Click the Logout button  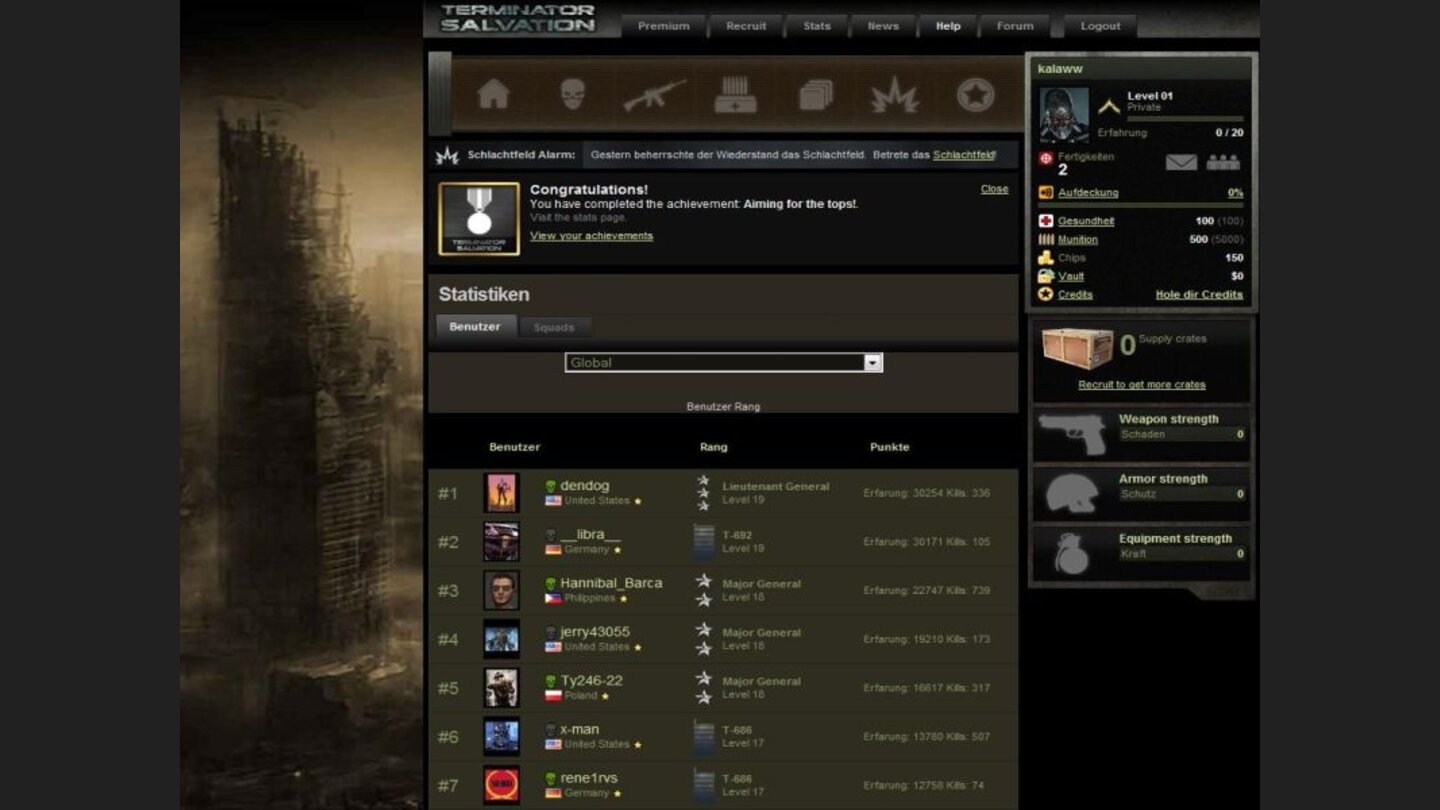coord(1100,26)
